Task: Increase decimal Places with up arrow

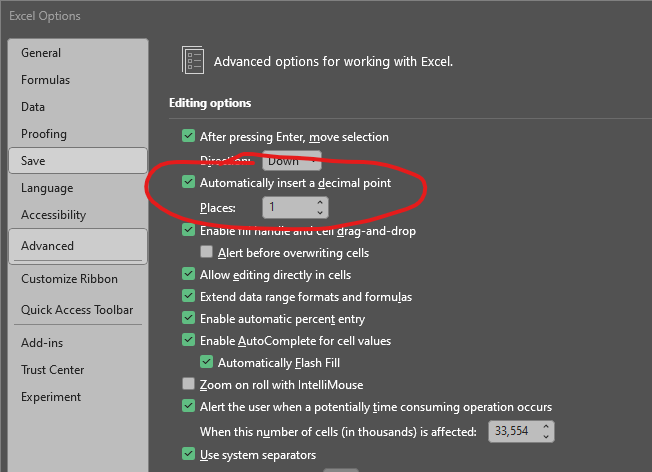Action: point(320,203)
